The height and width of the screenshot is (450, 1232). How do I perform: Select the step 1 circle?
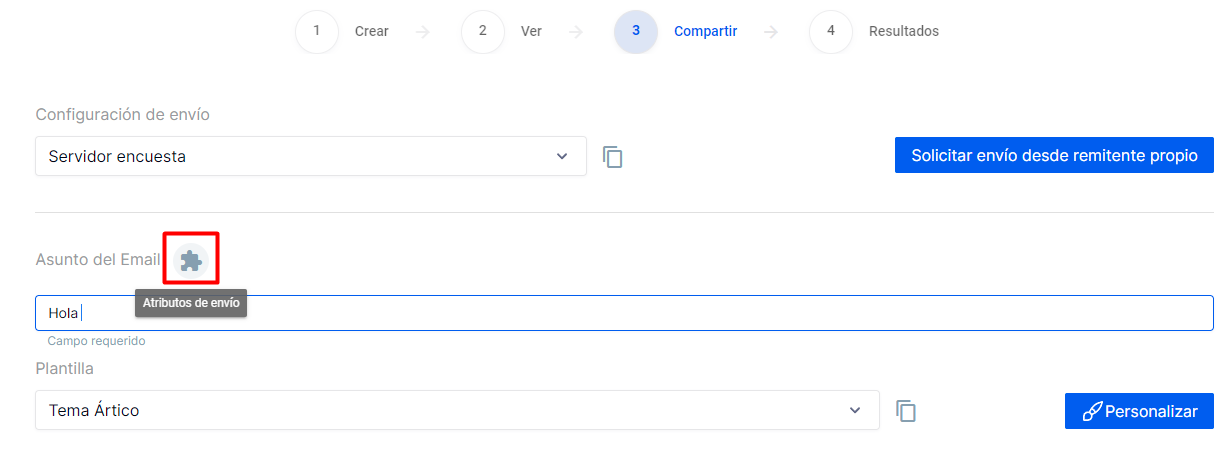317,31
